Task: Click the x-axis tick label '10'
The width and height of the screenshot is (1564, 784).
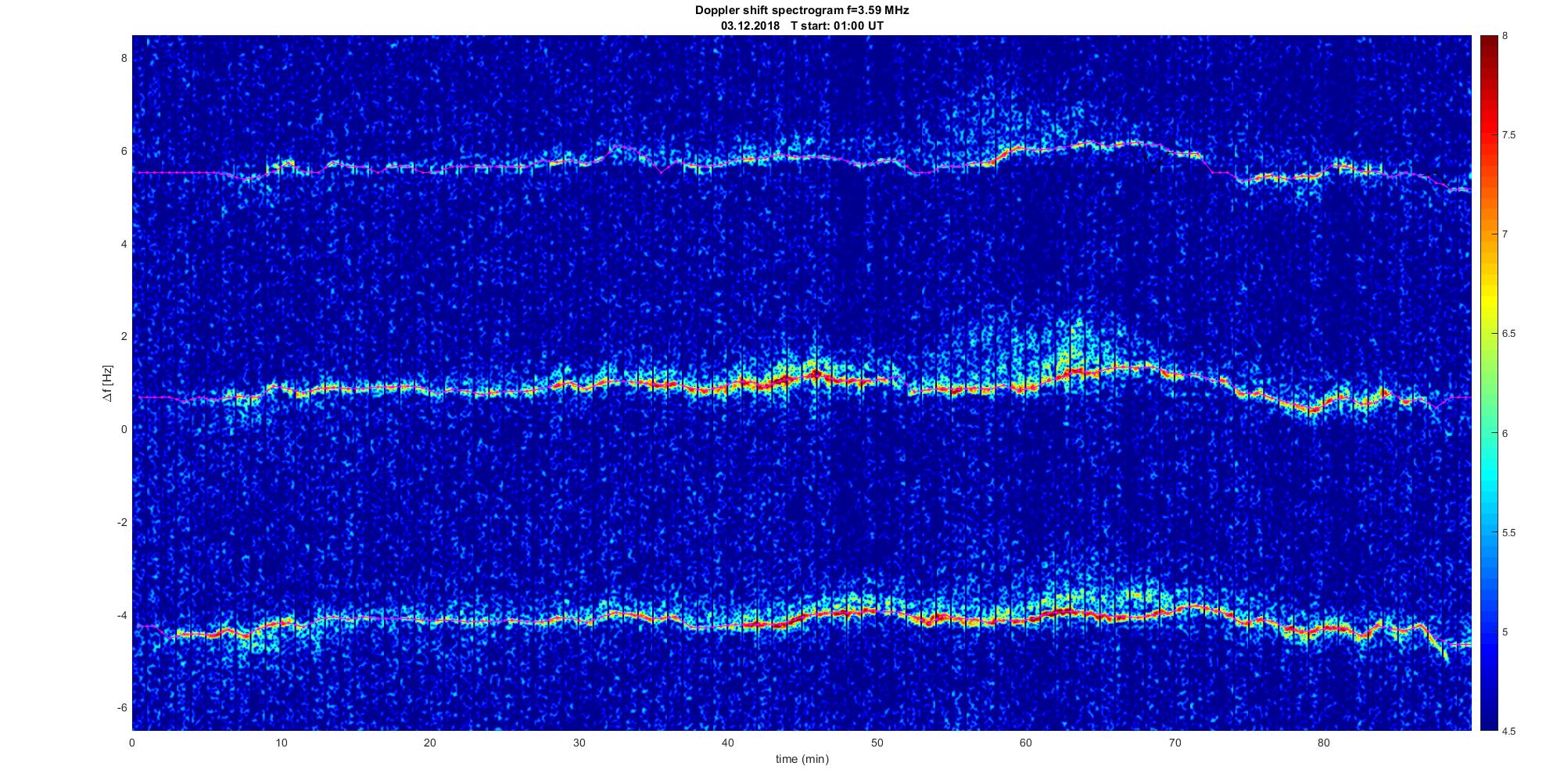Action: coord(281,743)
